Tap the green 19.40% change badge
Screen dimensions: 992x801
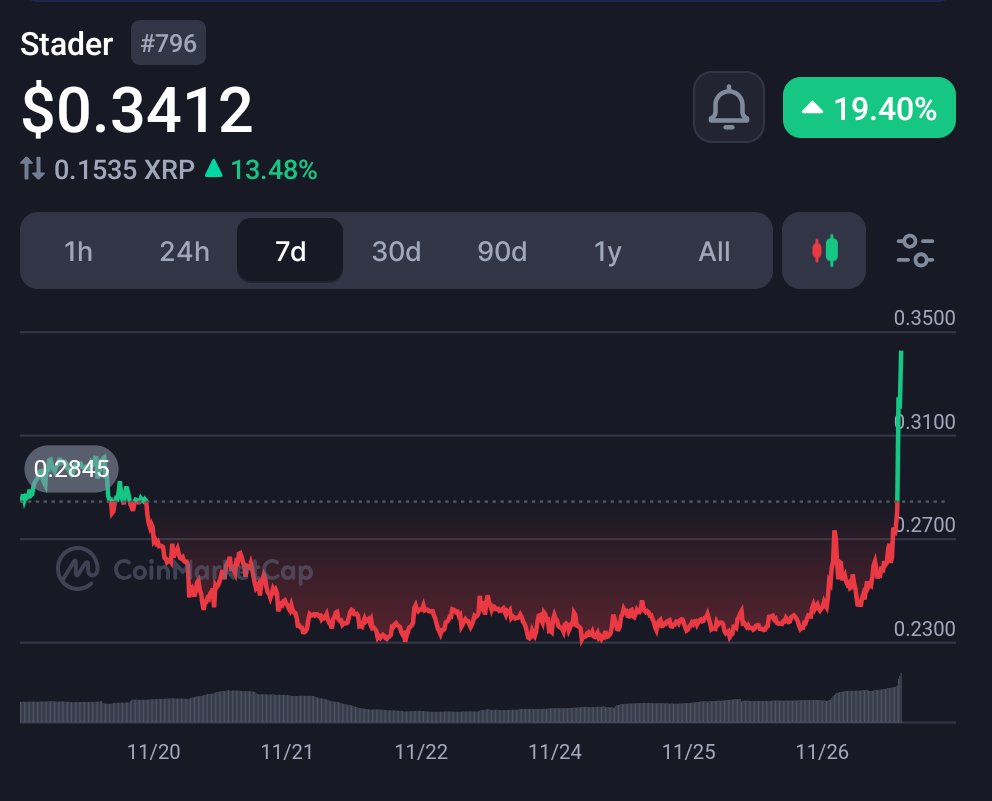(x=869, y=108)
